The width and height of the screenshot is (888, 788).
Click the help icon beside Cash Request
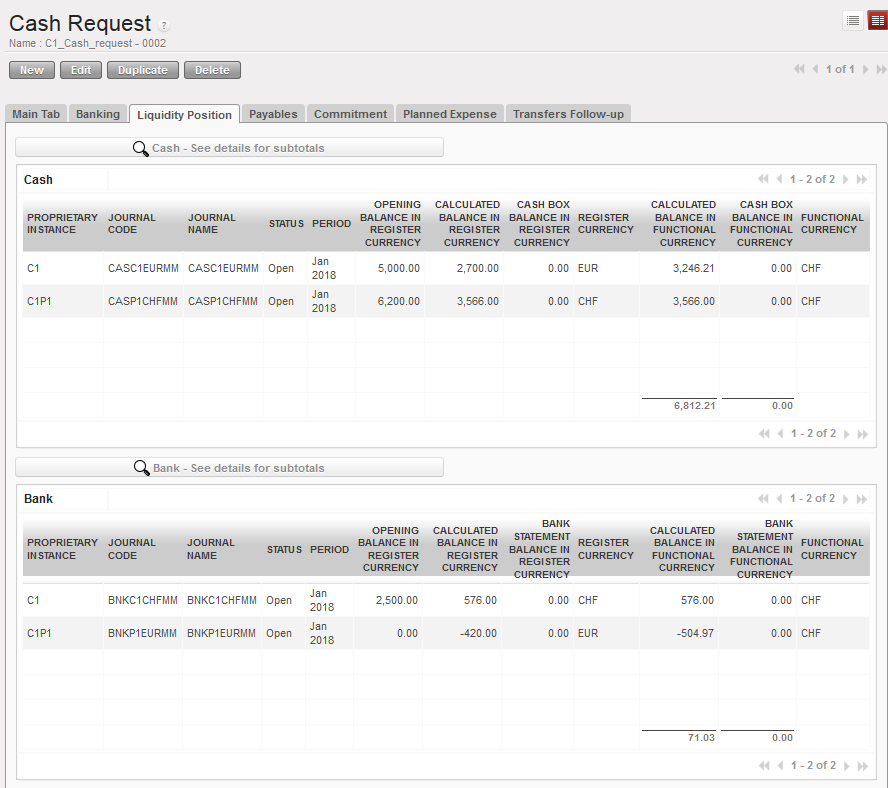164,26
